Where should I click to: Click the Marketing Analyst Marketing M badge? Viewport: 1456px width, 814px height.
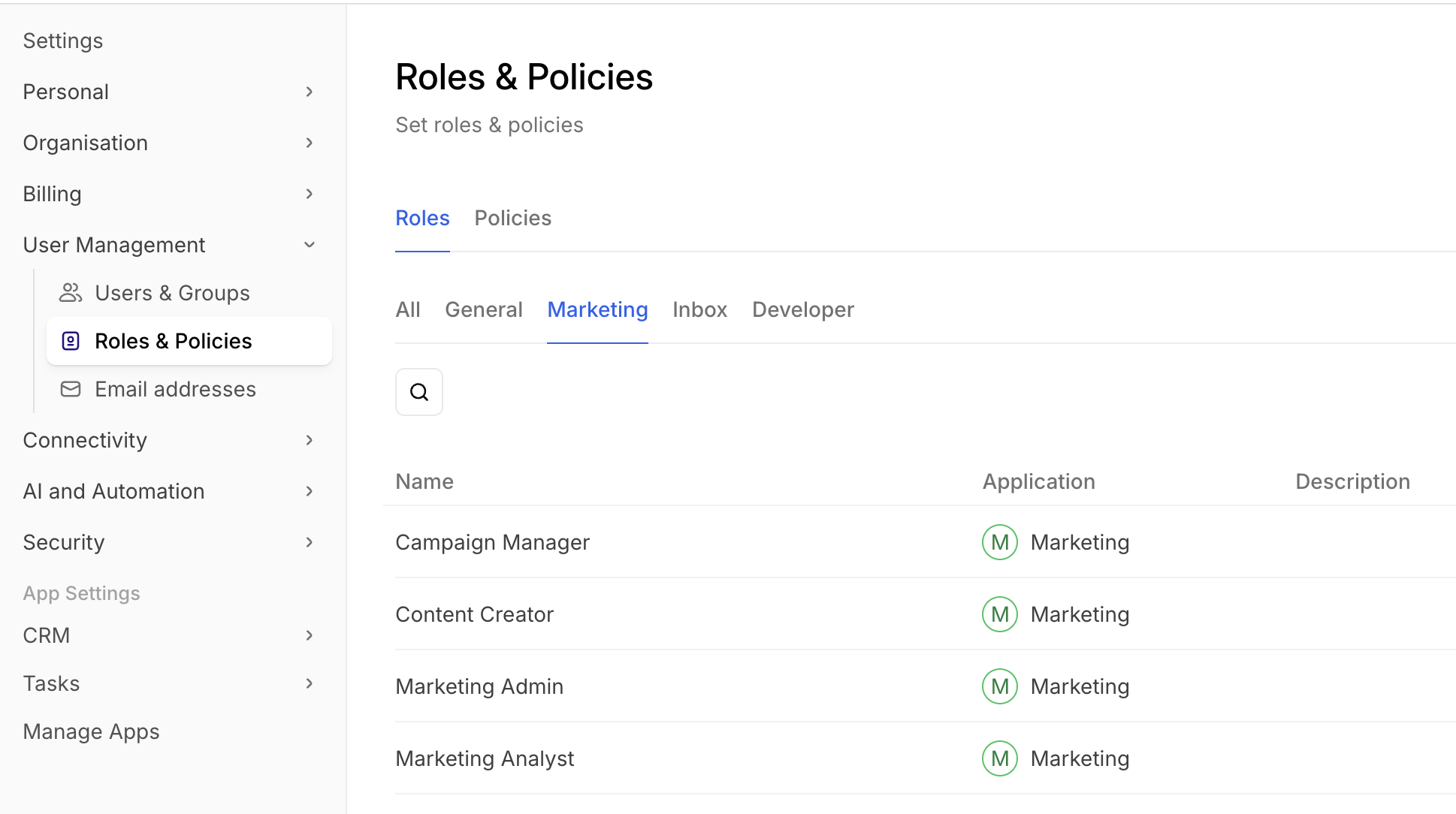pyautogui.click(x=999, y=758)
